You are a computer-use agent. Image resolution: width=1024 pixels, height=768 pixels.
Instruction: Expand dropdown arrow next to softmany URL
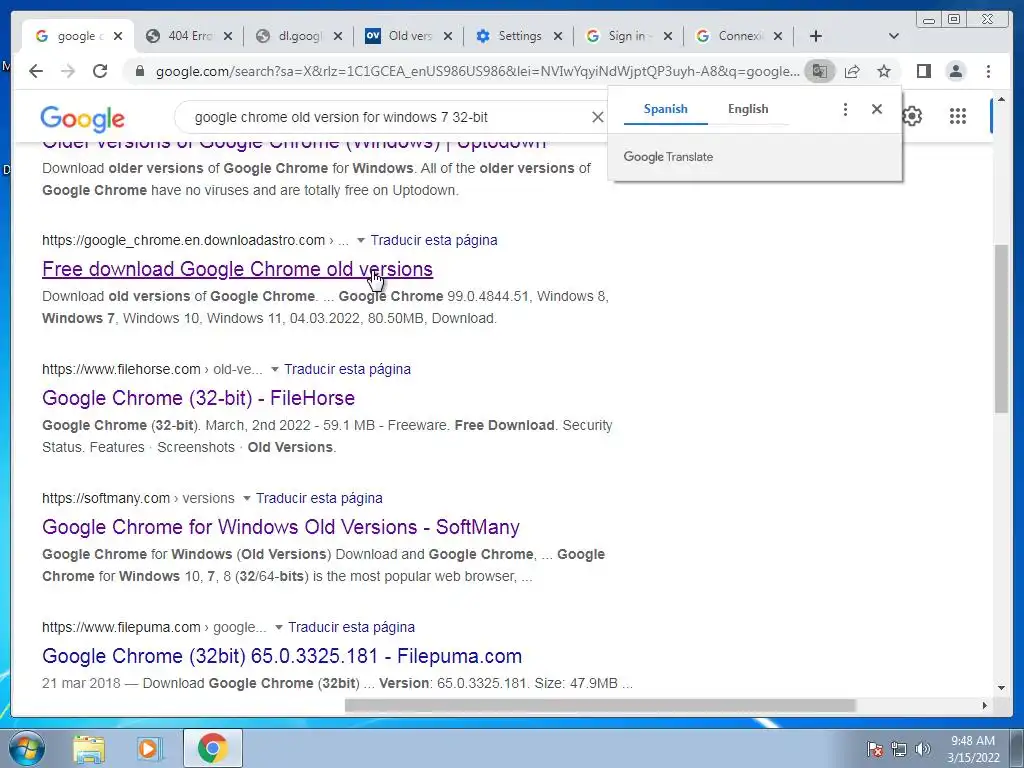tap(247, 498)
